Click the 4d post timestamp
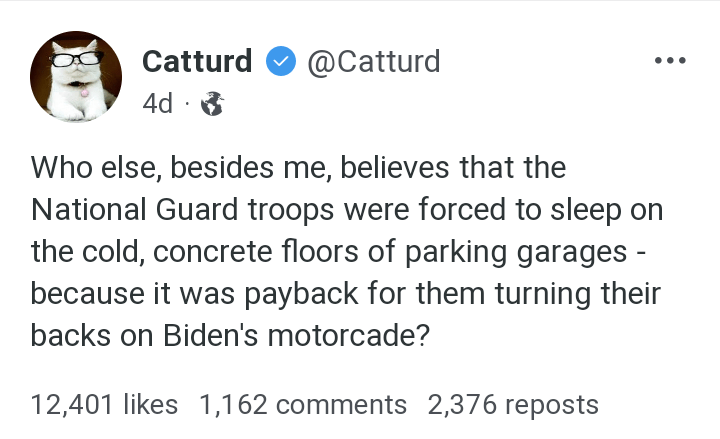Image resolution: width=720 pixels, height=439 pixels. pyautogui.click(x=158, y=104)
